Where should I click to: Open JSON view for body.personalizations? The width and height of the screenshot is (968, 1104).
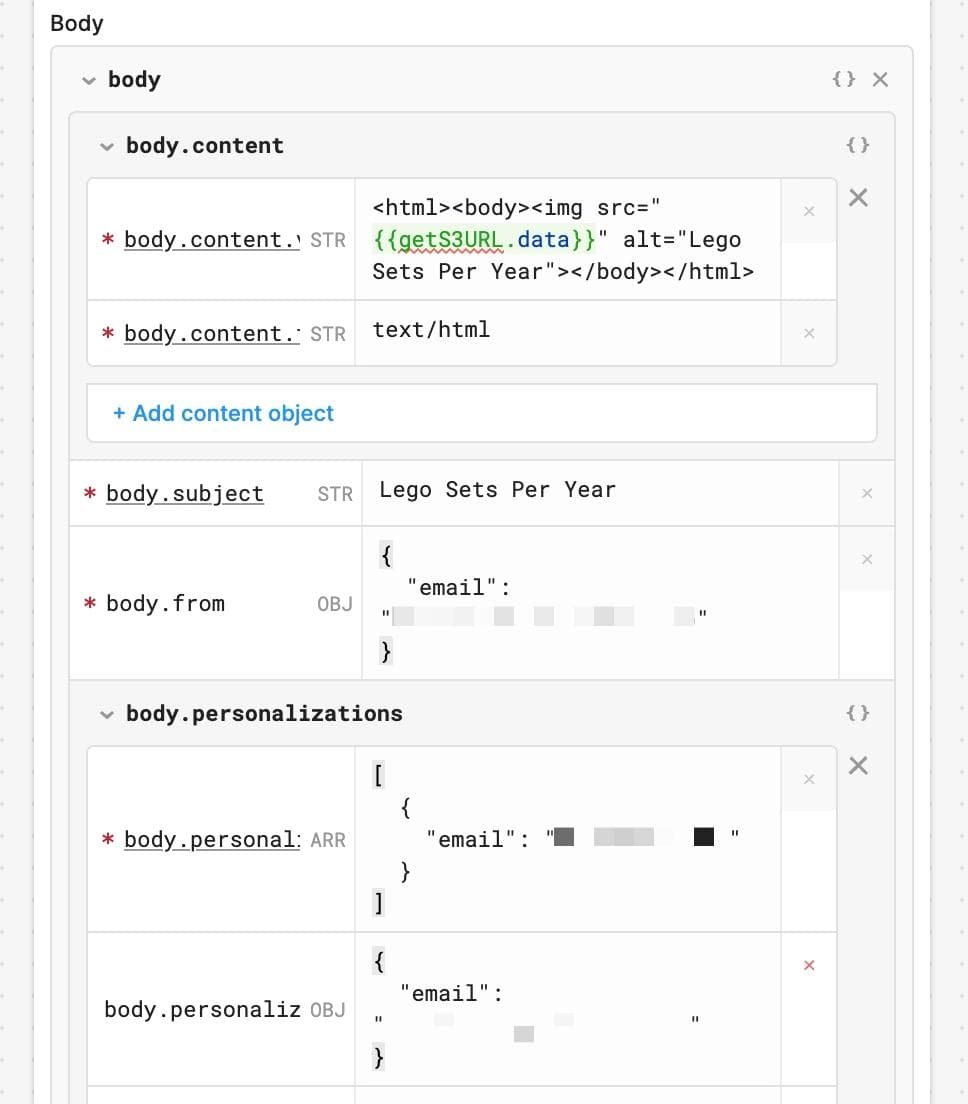(x=858, y=713)
